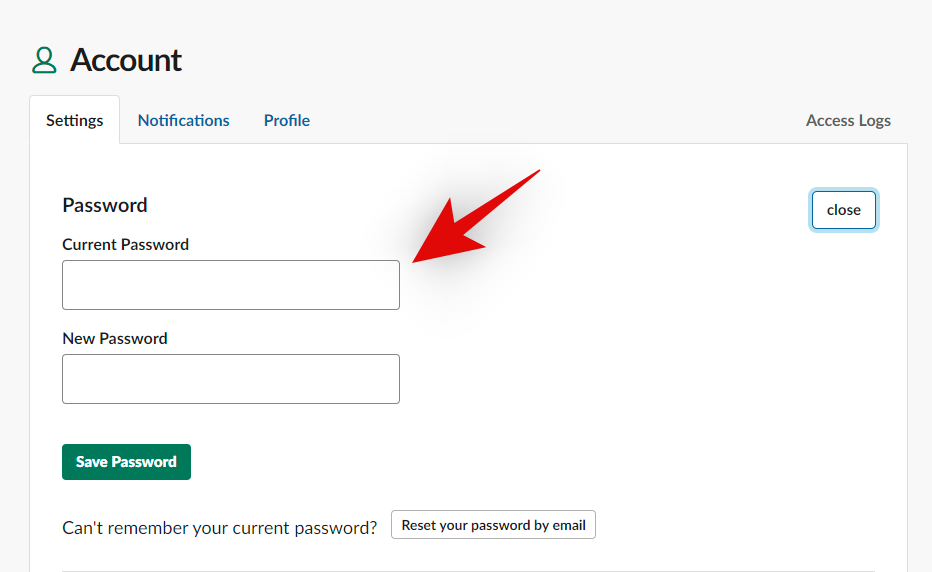Click the New Password field label
932x572 pixels.
click(x=115, y=338)
